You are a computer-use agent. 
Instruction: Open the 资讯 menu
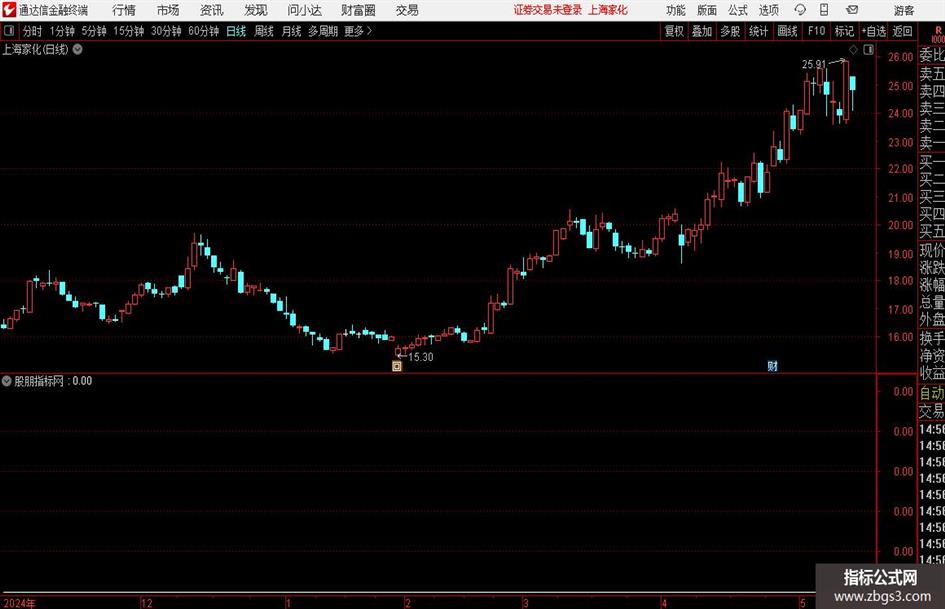(212, 10)
